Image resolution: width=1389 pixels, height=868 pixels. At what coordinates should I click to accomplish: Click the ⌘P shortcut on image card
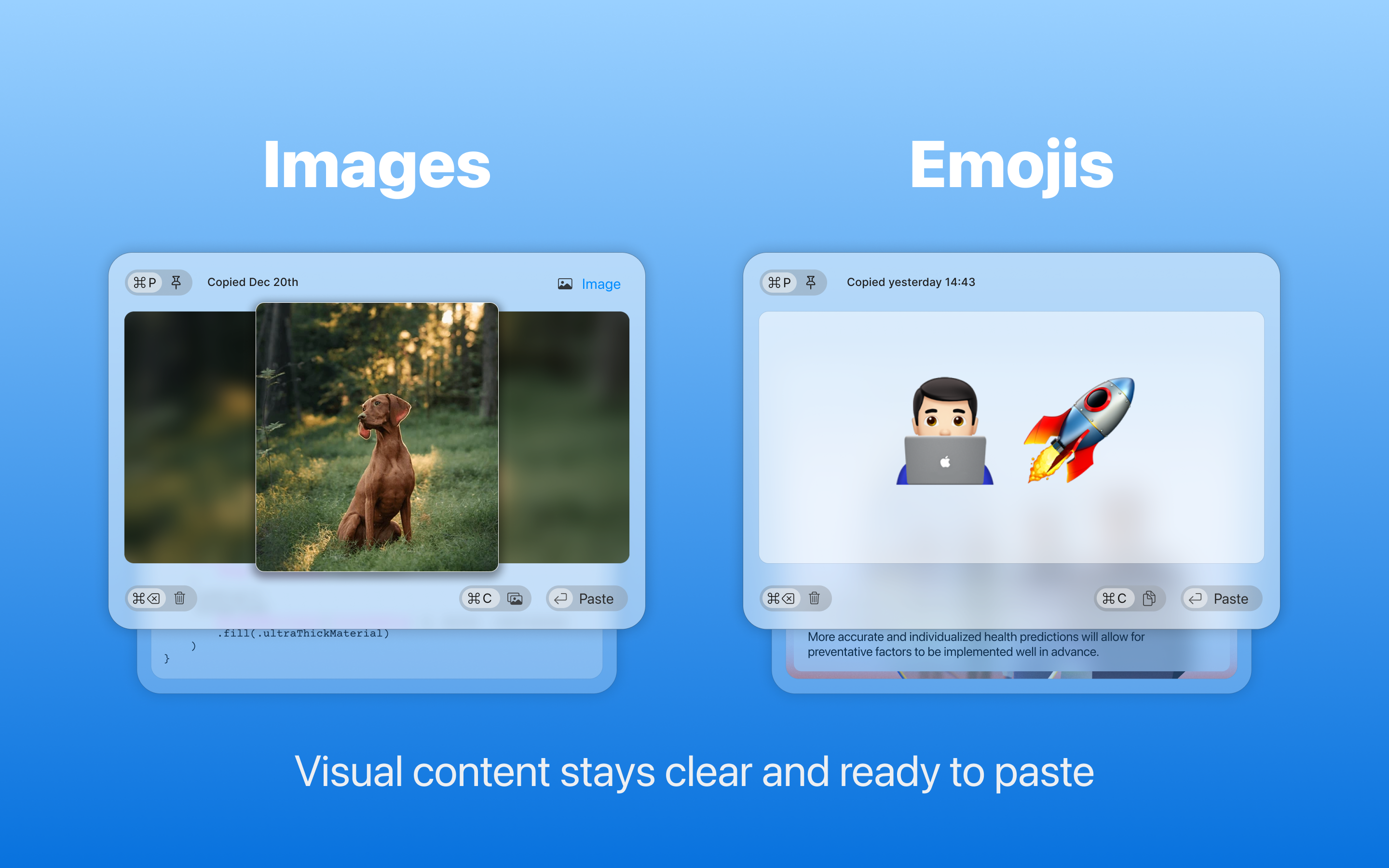tap(145, 283)
